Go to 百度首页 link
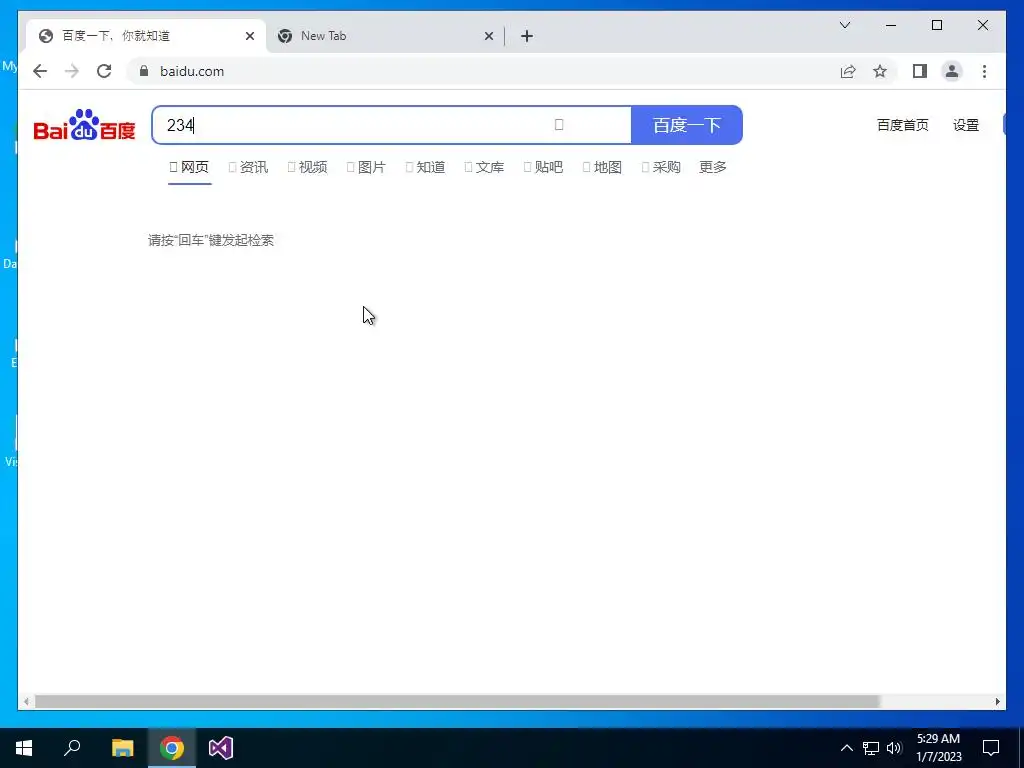 [903, 125]
